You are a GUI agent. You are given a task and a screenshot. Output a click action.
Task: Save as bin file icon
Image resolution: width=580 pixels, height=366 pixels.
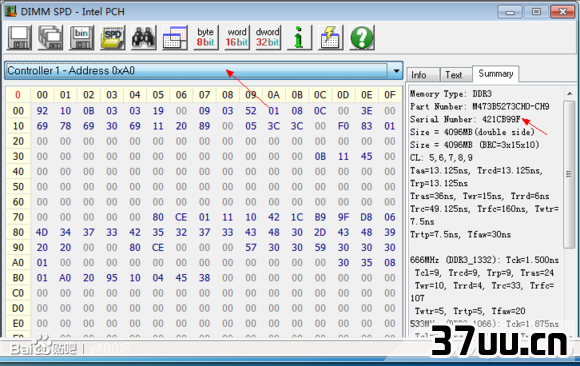[x=81, y=37]
